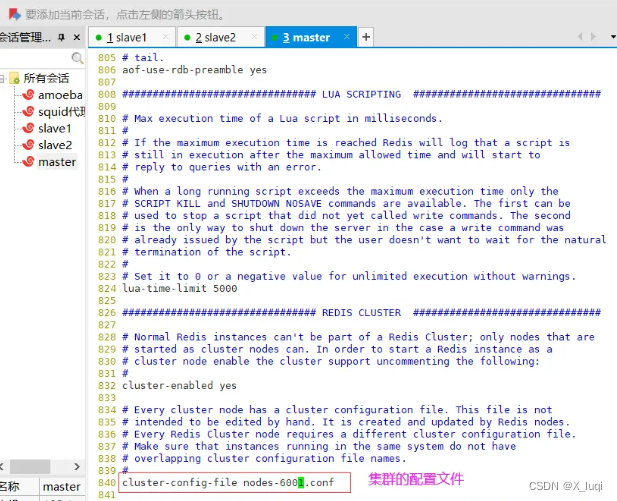Click the LUA SCRIPTING section header line
Viewport: 617px width, 501px height.
point(361,94)
